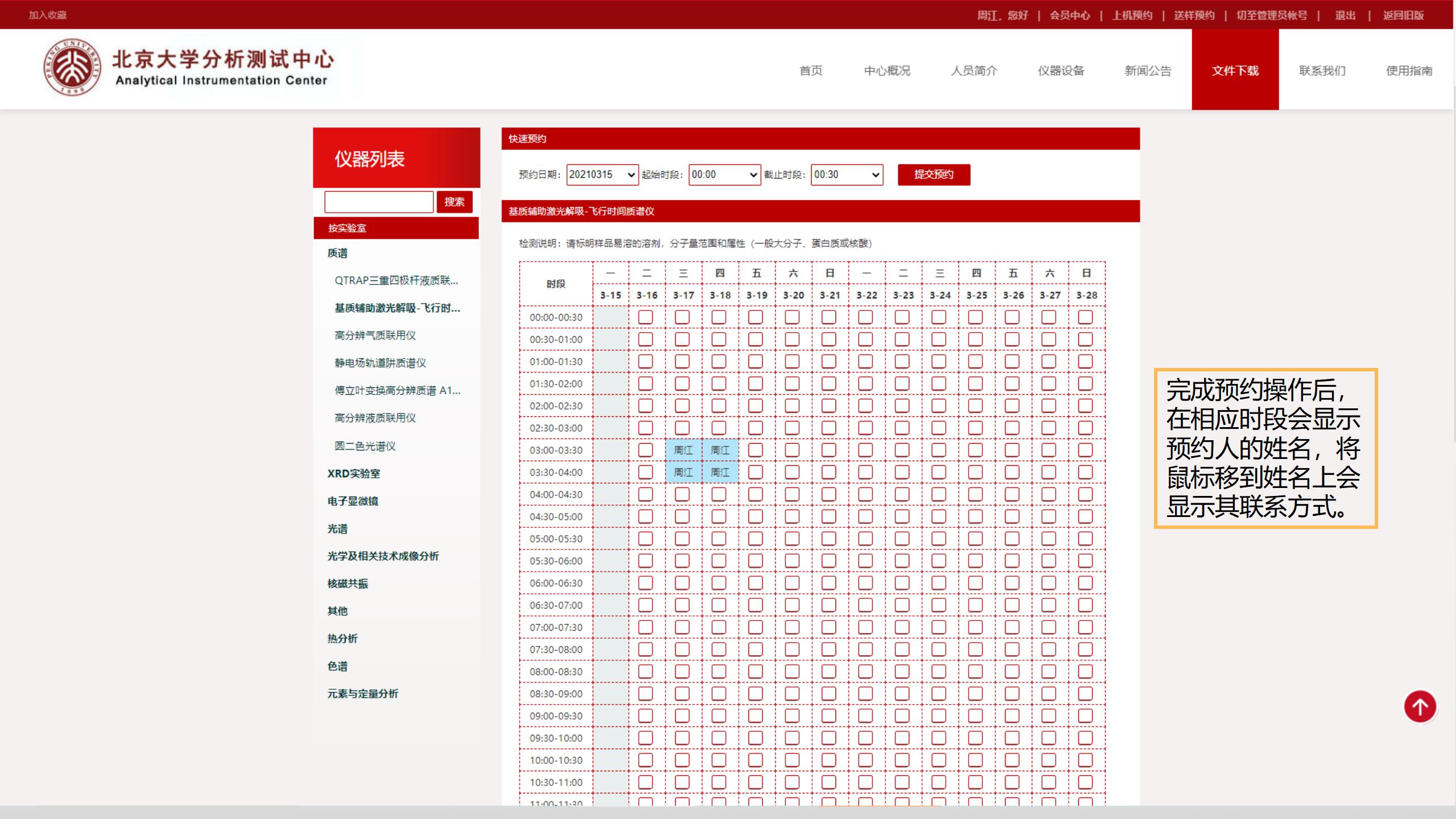Expand the XRD实验室 category
Viewport: 1456px width, 819px height.
(354, 473)
